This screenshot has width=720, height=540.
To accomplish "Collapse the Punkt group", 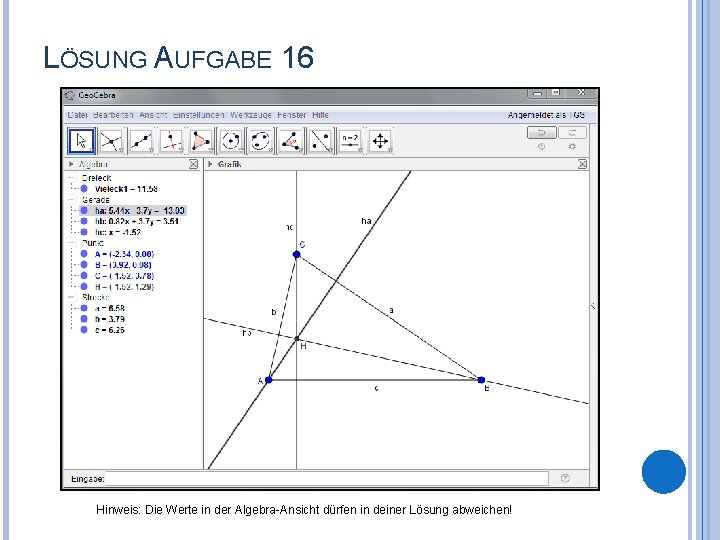I will tap(71, 243).
